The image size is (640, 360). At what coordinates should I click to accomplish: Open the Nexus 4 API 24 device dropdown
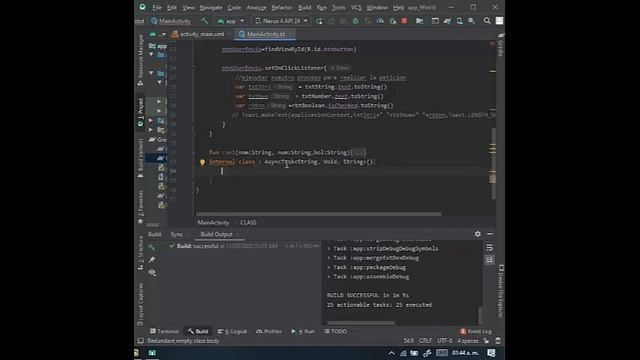[x=282, y=21]
